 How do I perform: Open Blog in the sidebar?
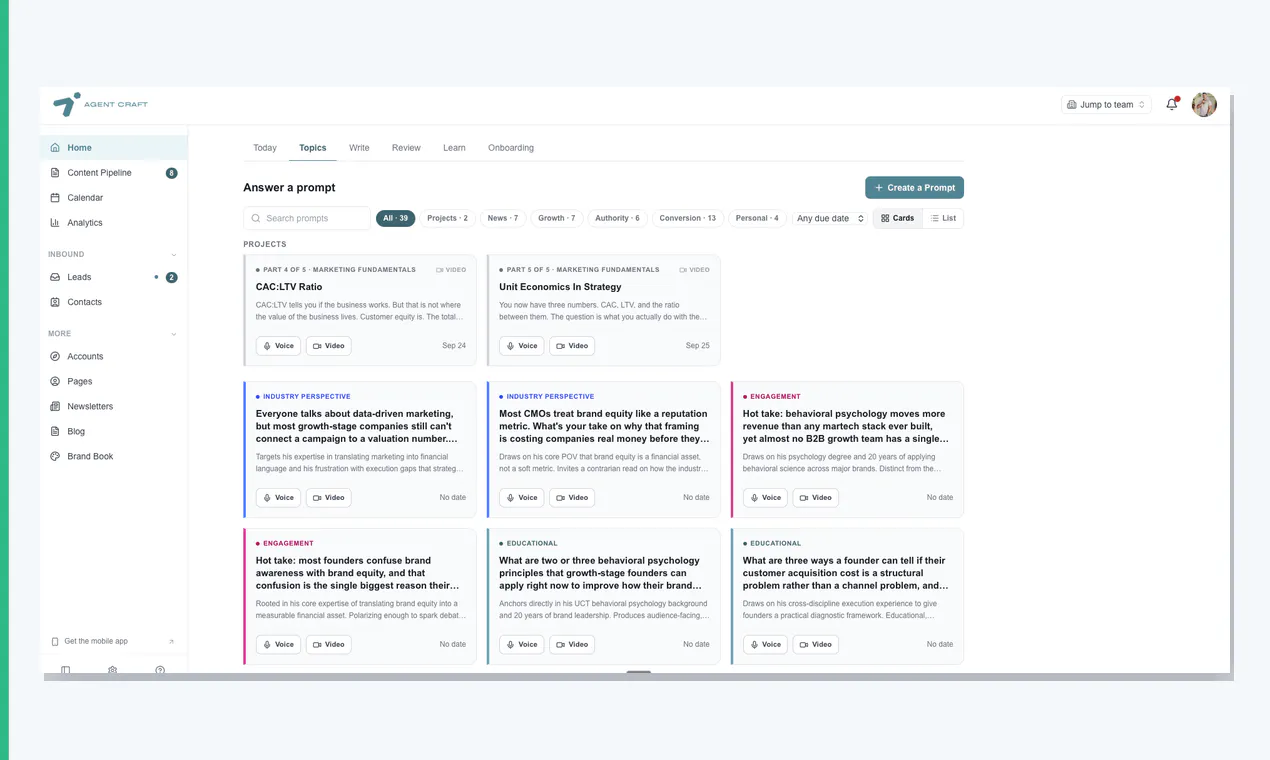[x=113, y=431]
